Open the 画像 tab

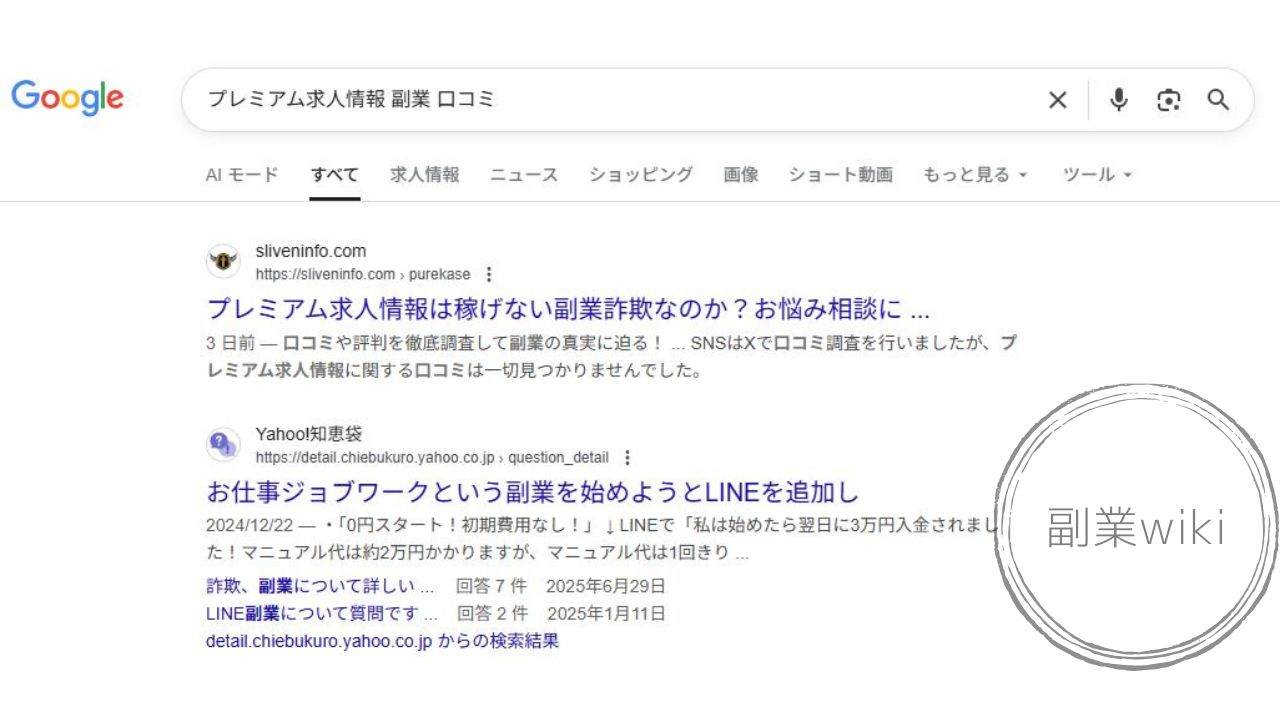click(741, 175)
